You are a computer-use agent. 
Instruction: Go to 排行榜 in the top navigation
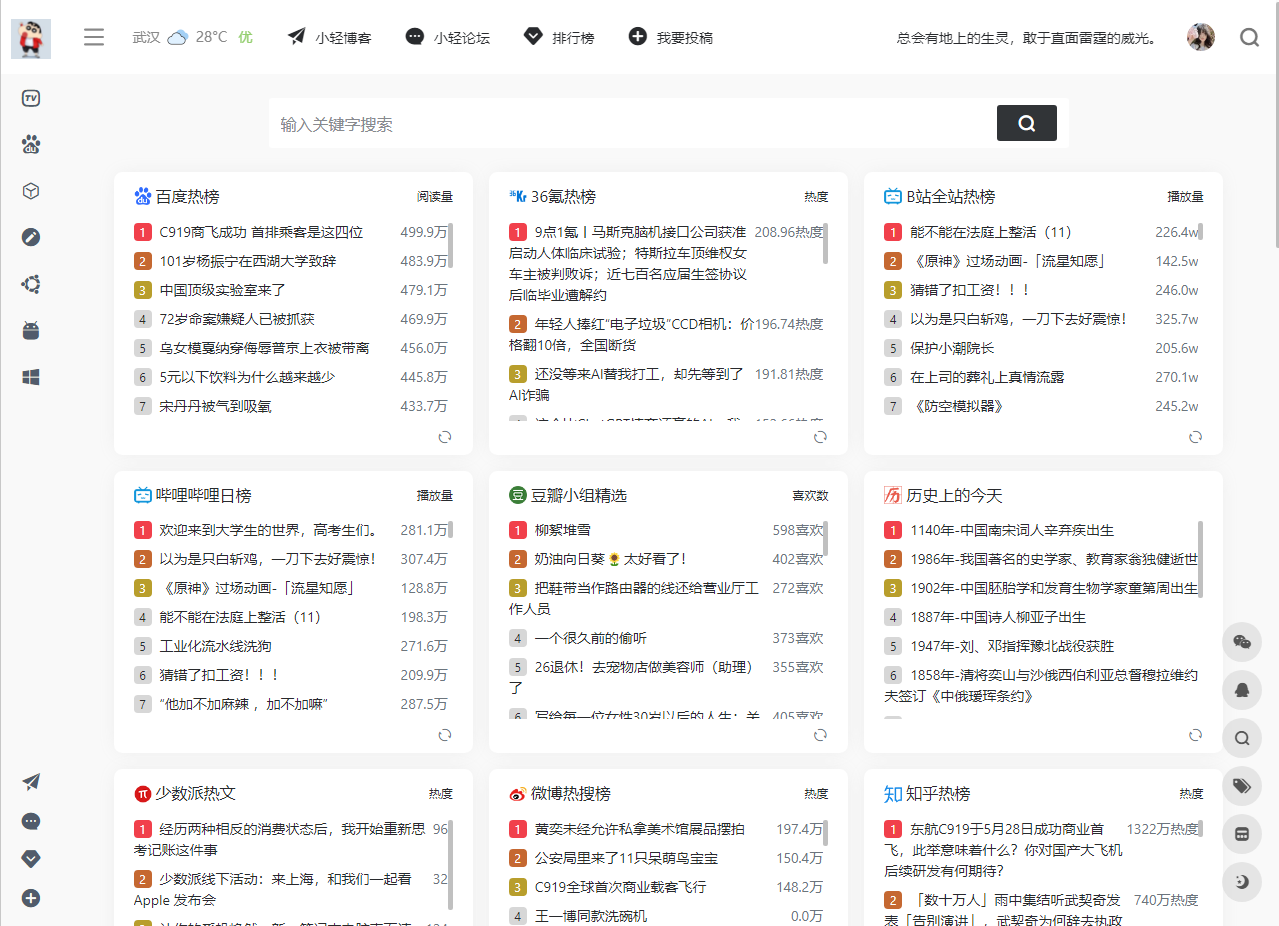tap(559, 37)
